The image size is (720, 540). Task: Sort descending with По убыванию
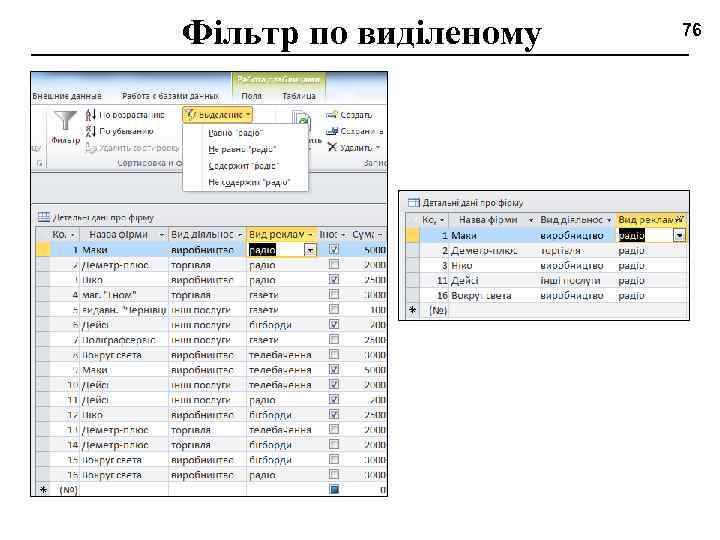[120, 132]
